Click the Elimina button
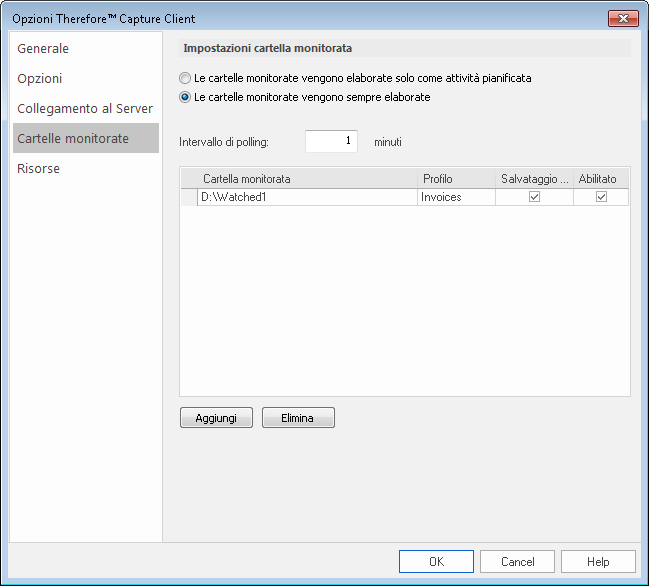Image resolution: width=649 pixels, height=586 pixels. pyautogui.click(x=298, y=418)
